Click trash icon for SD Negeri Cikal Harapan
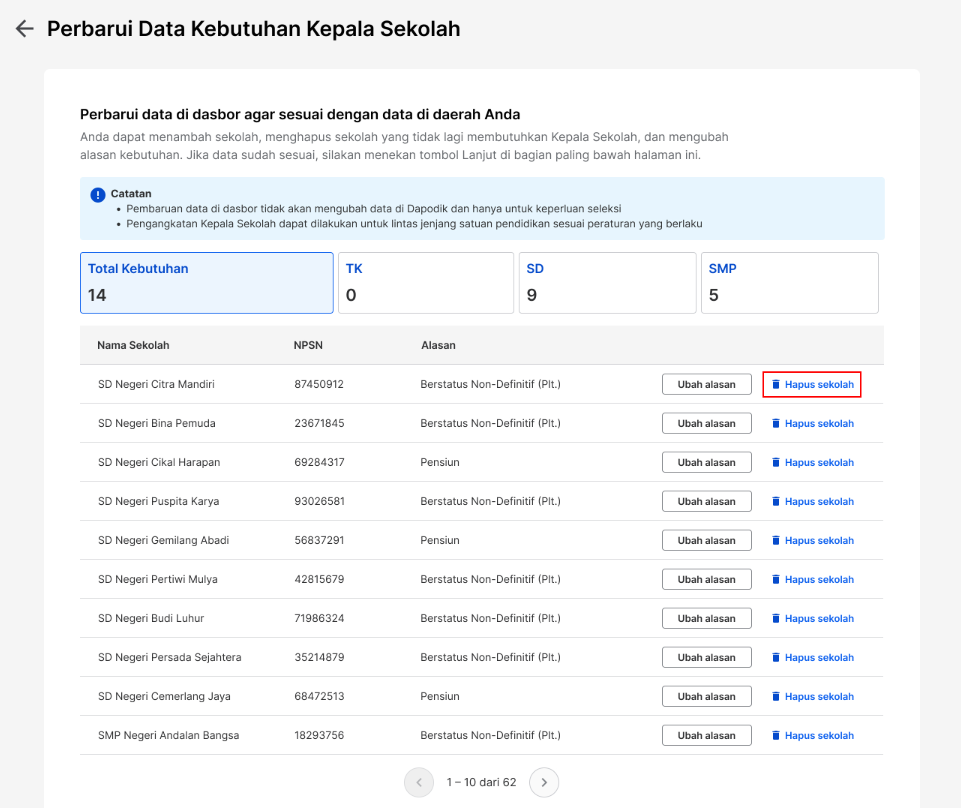Screen dimensions: 961x808 [775, 462]
